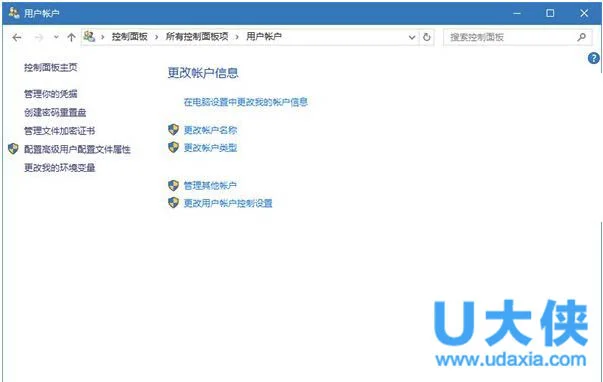Focus the 搜索控制面板 search box
Viewport: 603px width, 382px height.
tap(518, 37)
